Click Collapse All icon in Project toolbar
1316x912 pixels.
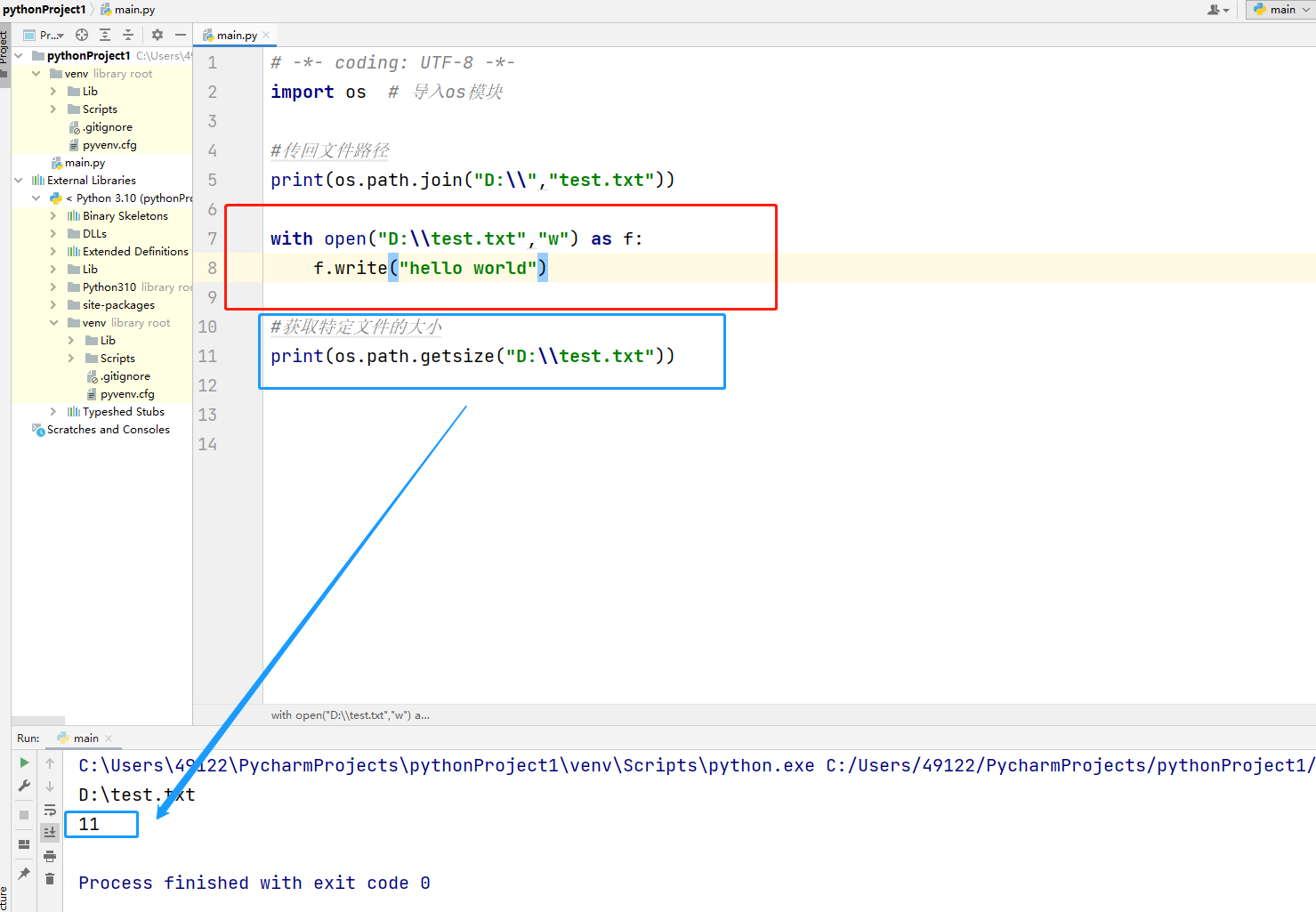[x=128, y=35]
